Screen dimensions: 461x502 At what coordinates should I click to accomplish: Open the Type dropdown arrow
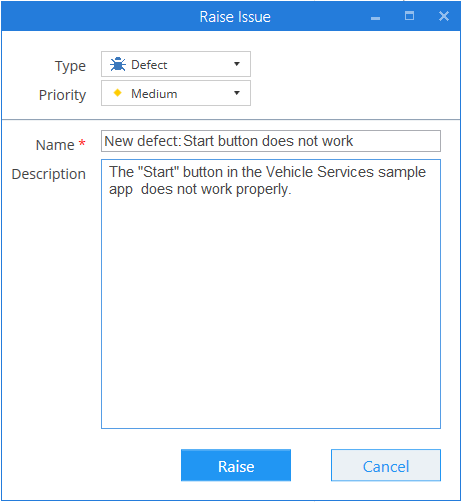(237, 64)
